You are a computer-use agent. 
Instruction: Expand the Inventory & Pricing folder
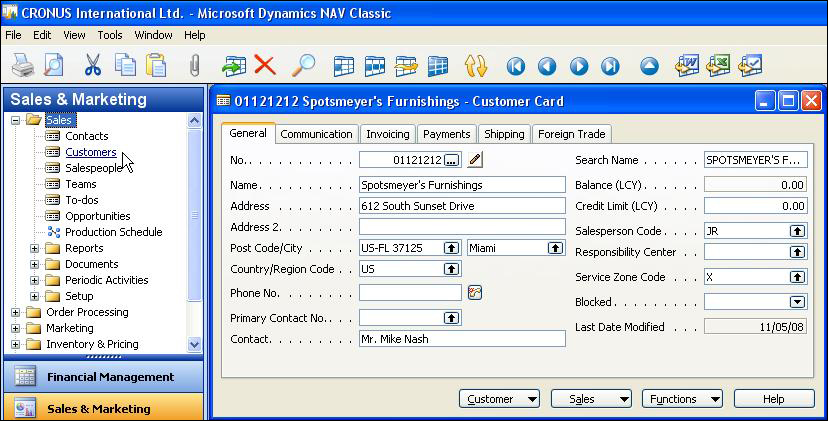(x=15, y=344)
